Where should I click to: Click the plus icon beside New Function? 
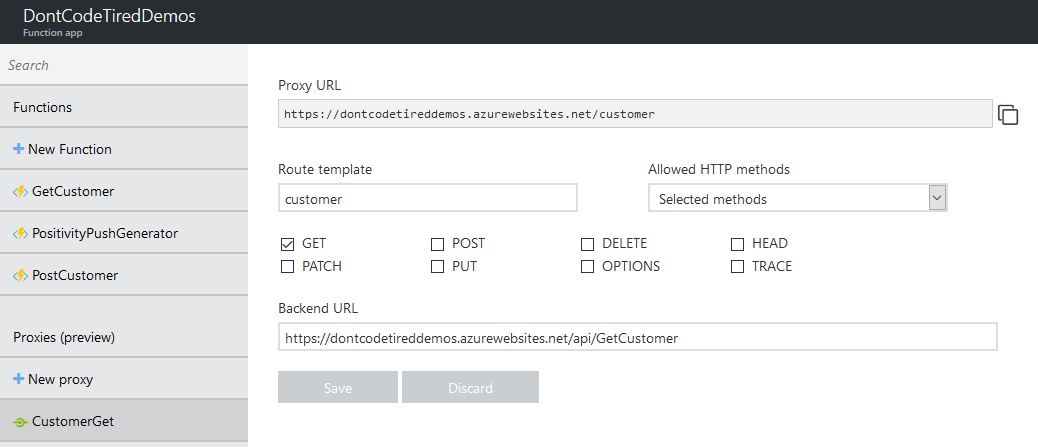(19, 149)
